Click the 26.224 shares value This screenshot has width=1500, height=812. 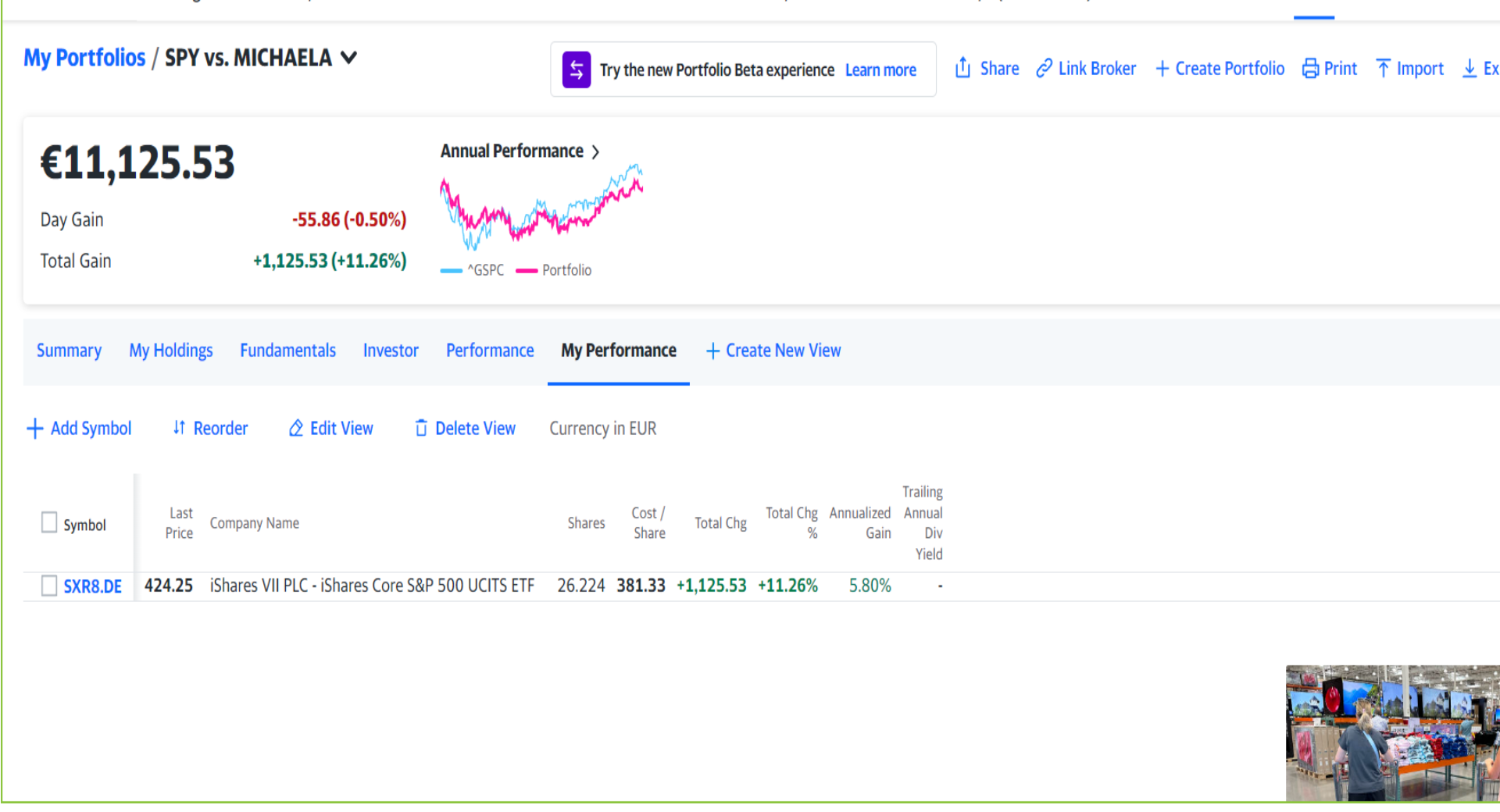point(581,586)
